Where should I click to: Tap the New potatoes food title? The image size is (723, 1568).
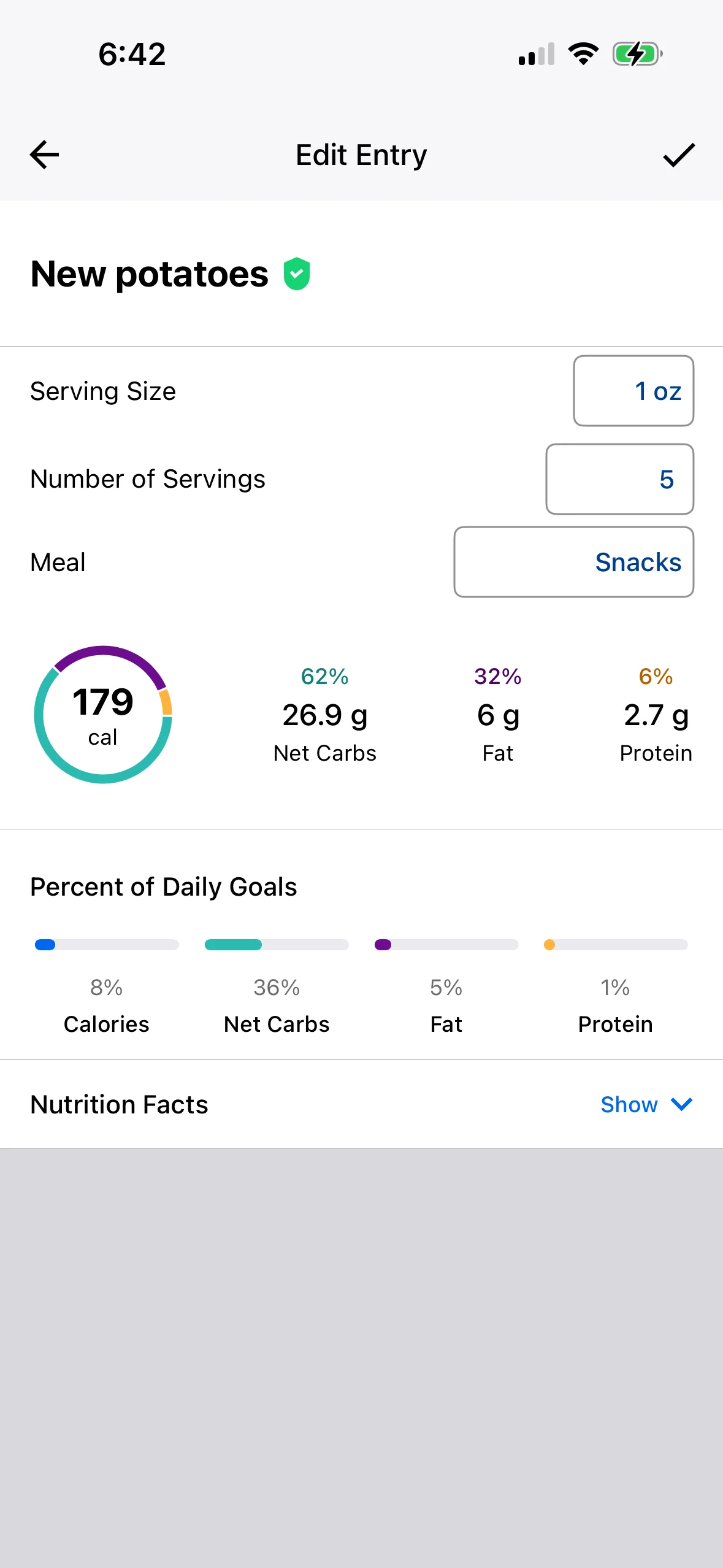(x=150, y=274)
